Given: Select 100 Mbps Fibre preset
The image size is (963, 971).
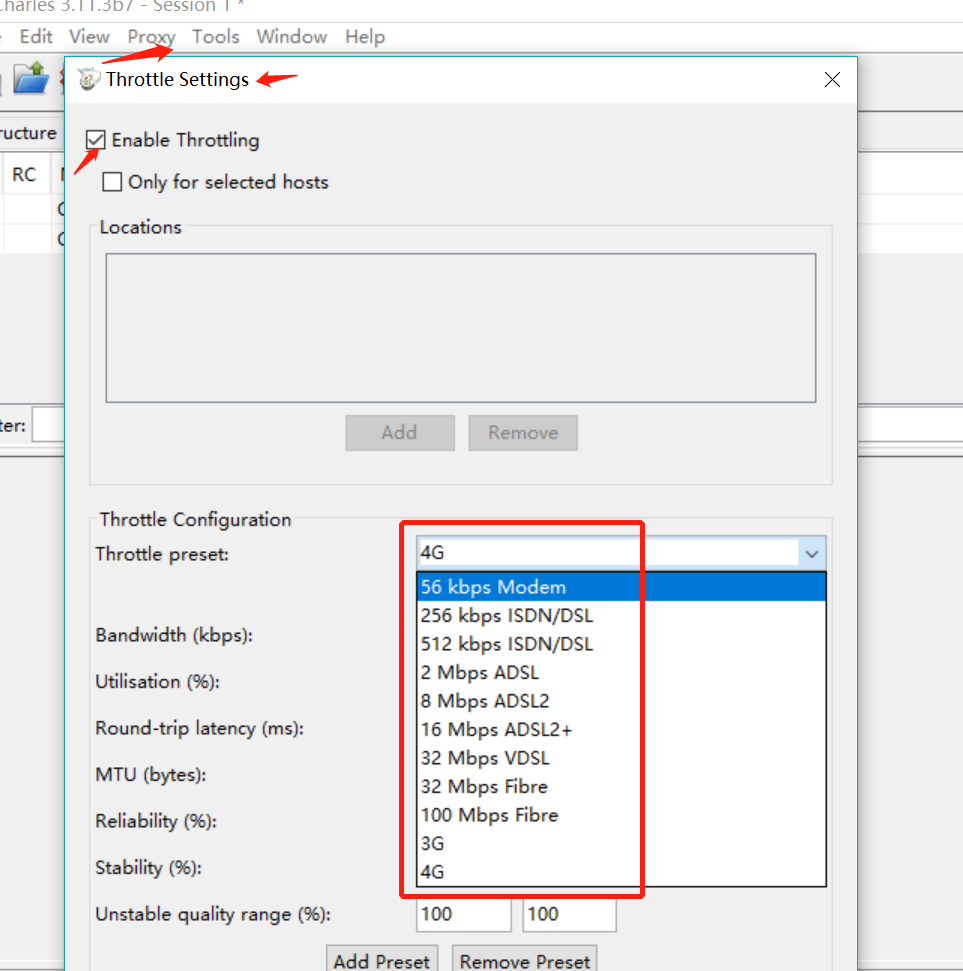Looking at the screenshot, I should (621, 815).
